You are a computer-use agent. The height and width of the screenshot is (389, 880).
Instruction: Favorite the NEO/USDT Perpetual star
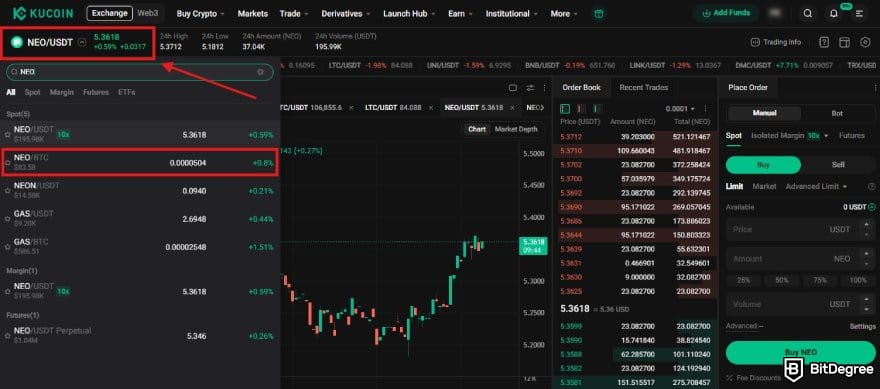click(7, 336)
